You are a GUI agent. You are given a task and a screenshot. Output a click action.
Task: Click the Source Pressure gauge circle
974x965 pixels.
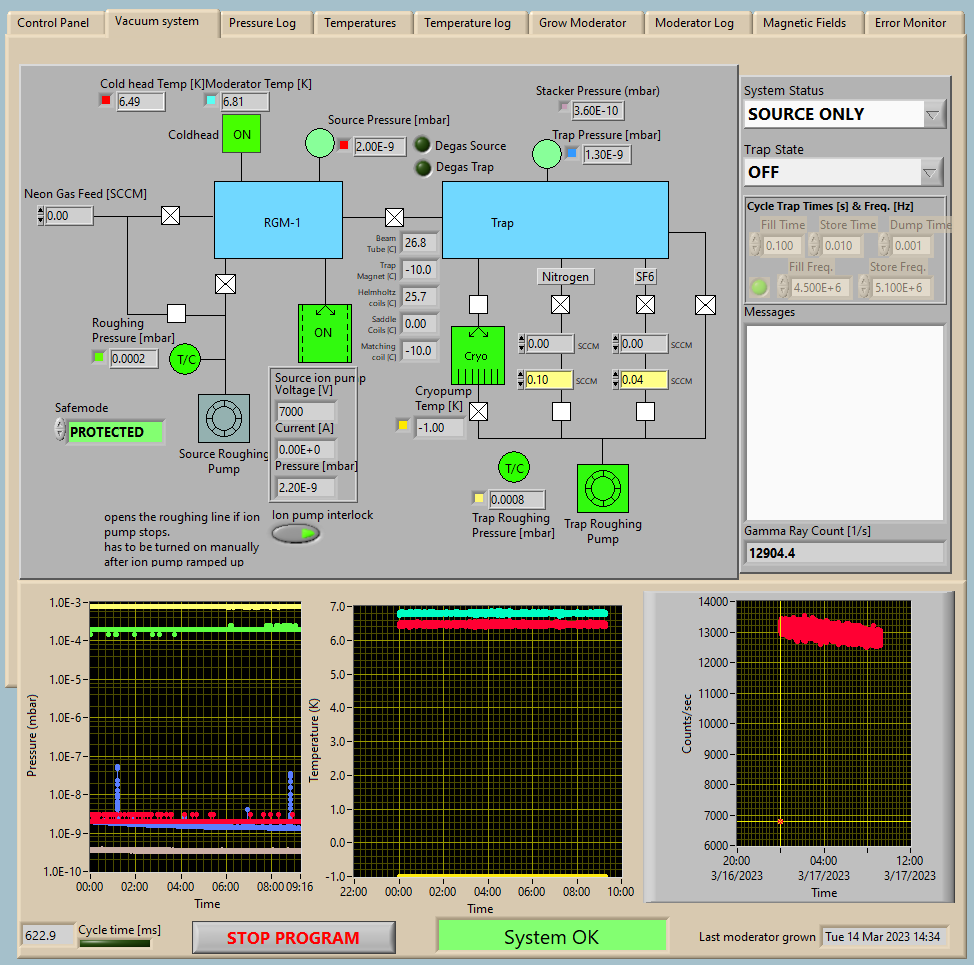click(320, 143)
